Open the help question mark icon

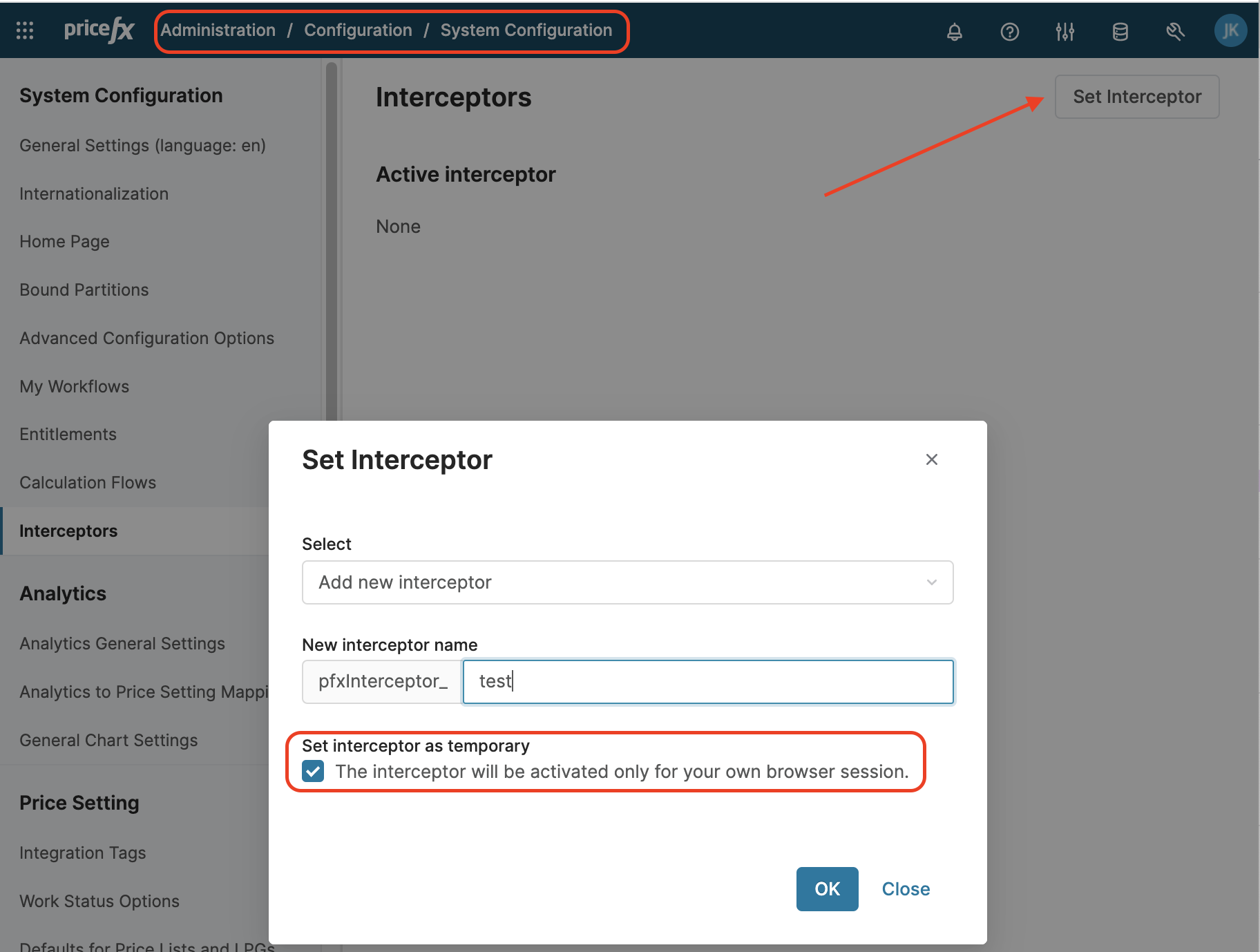pos(1009,32)
